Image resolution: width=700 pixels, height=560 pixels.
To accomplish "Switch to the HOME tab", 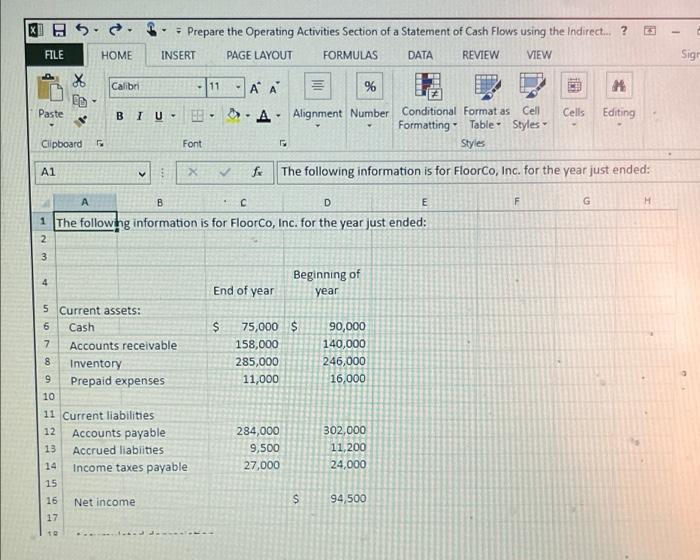I will (117, 55).
